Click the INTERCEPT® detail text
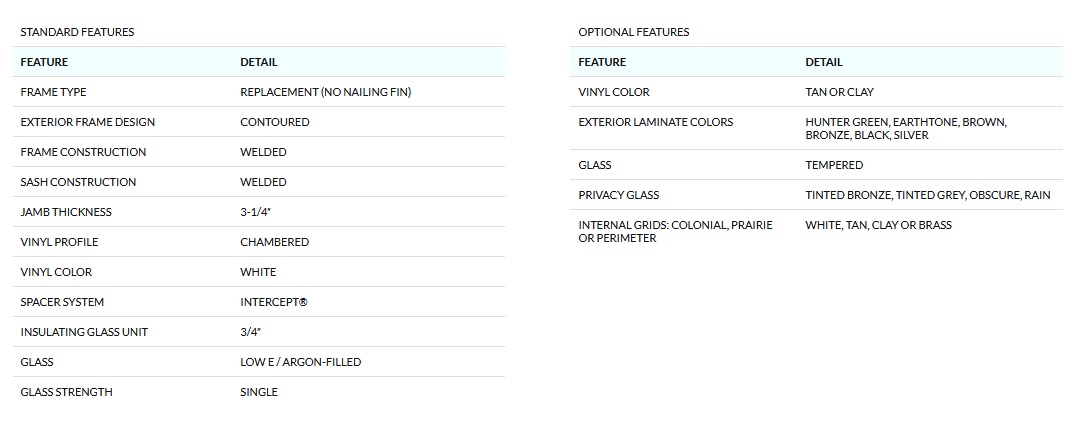The image size is (1077, 424). pos(274,302)
